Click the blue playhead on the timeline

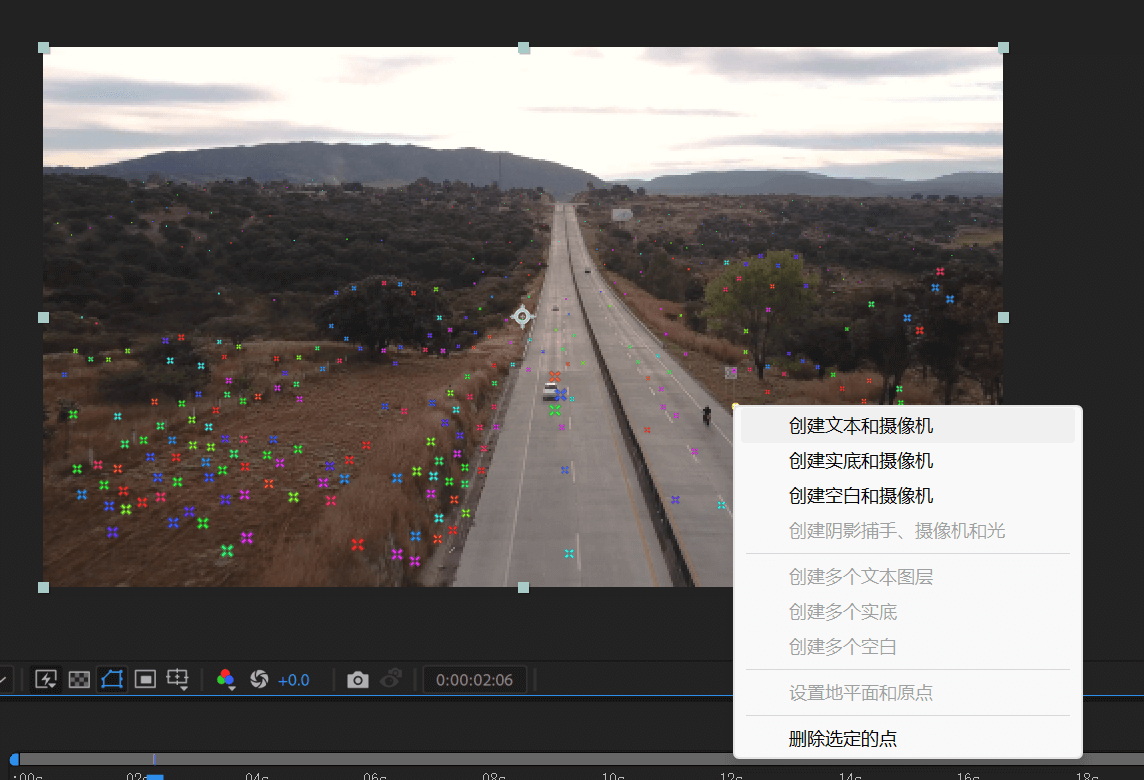[x=155, y=776]
